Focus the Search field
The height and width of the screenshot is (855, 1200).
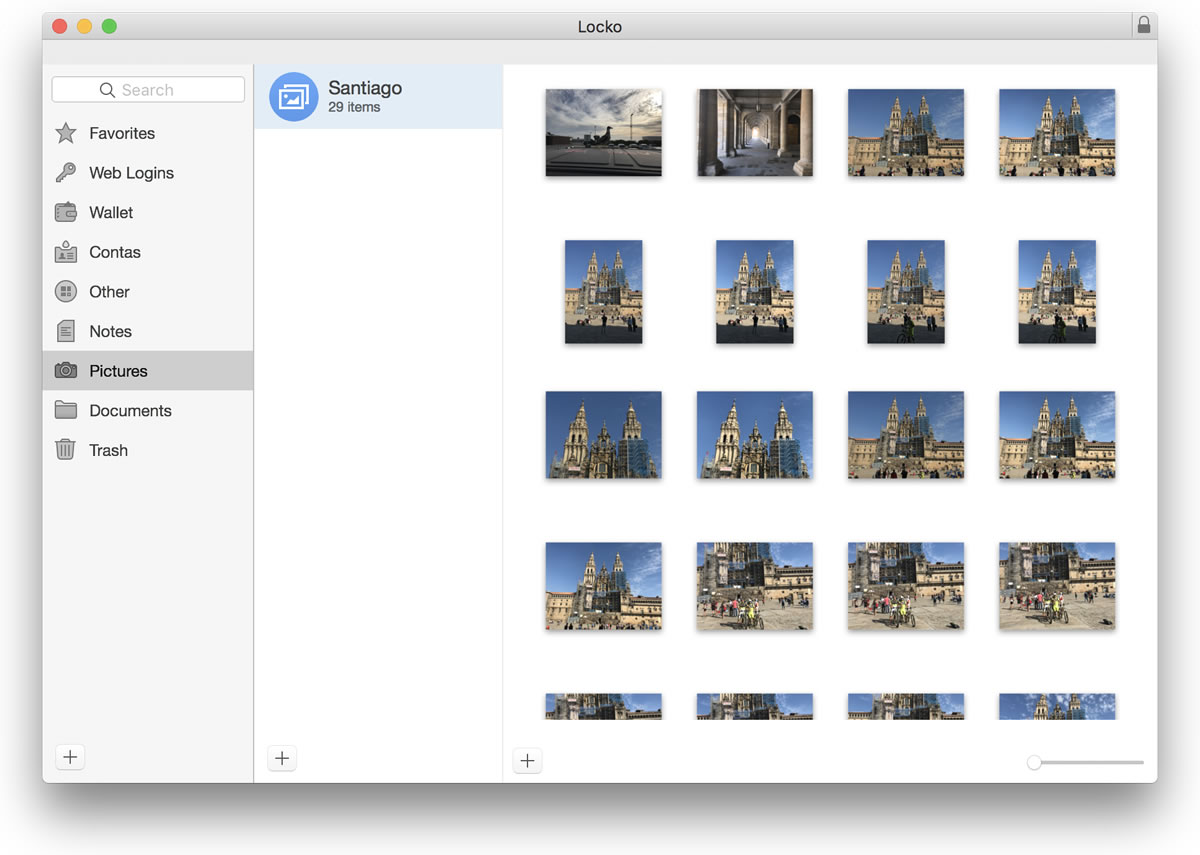point(148,90)
